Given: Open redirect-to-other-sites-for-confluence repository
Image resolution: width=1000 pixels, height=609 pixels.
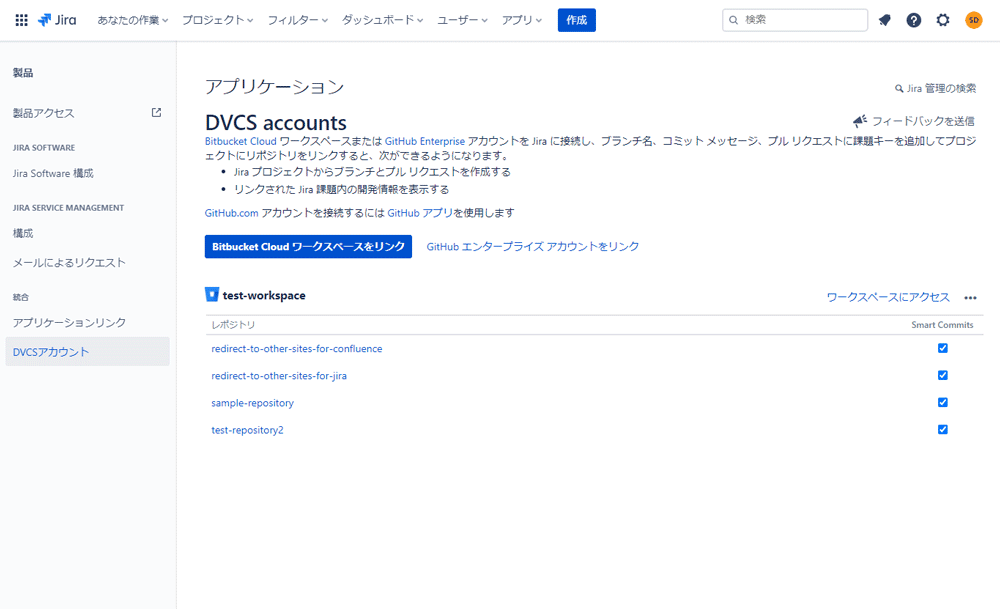Looking at the screenshot, I should click(297, 349).
